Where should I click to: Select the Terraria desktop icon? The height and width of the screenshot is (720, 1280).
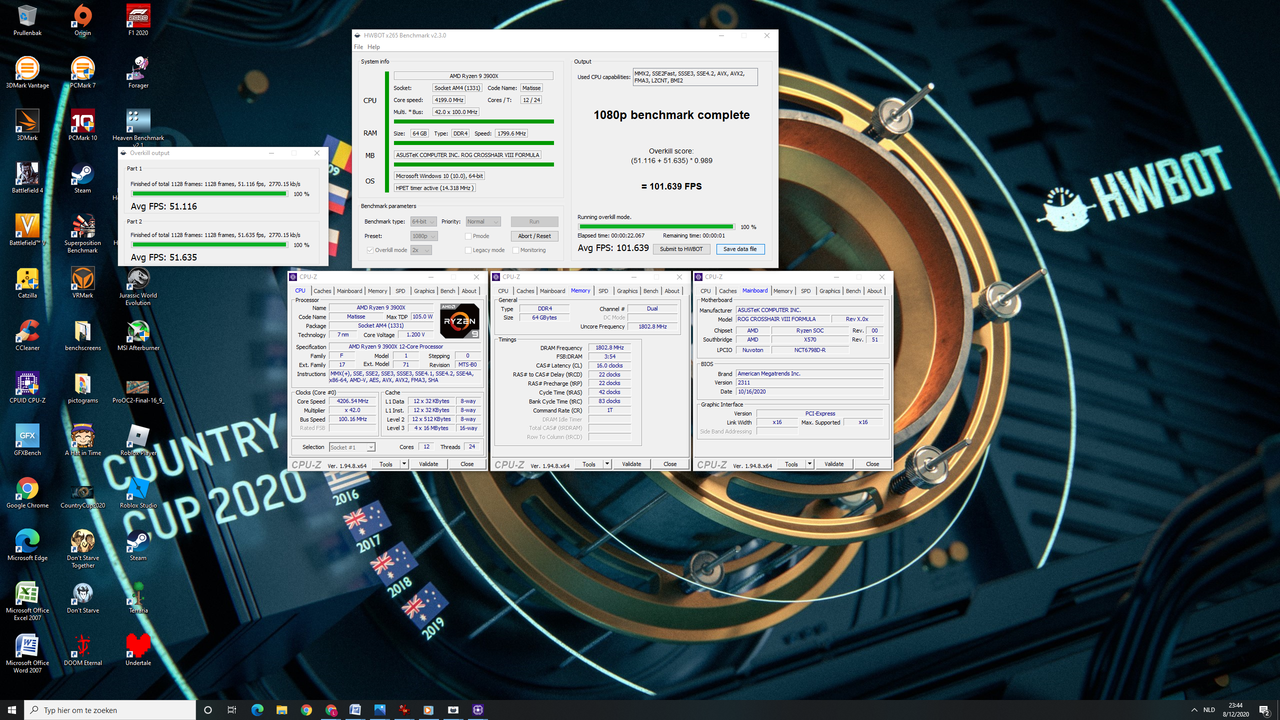click(138, 599)
